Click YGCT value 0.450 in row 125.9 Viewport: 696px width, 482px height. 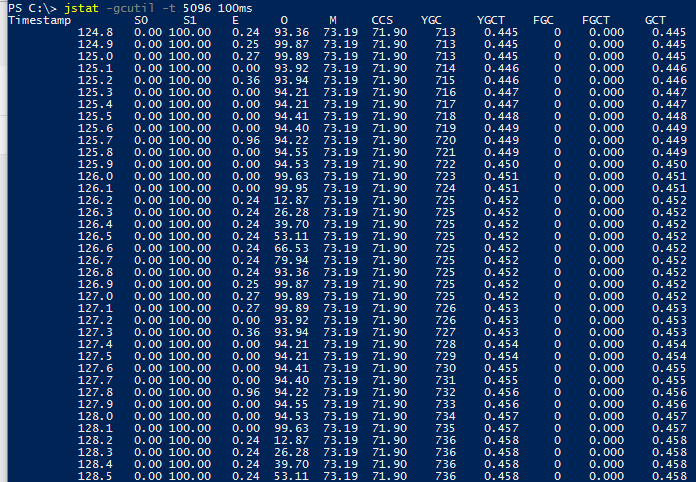coord(501,164)
